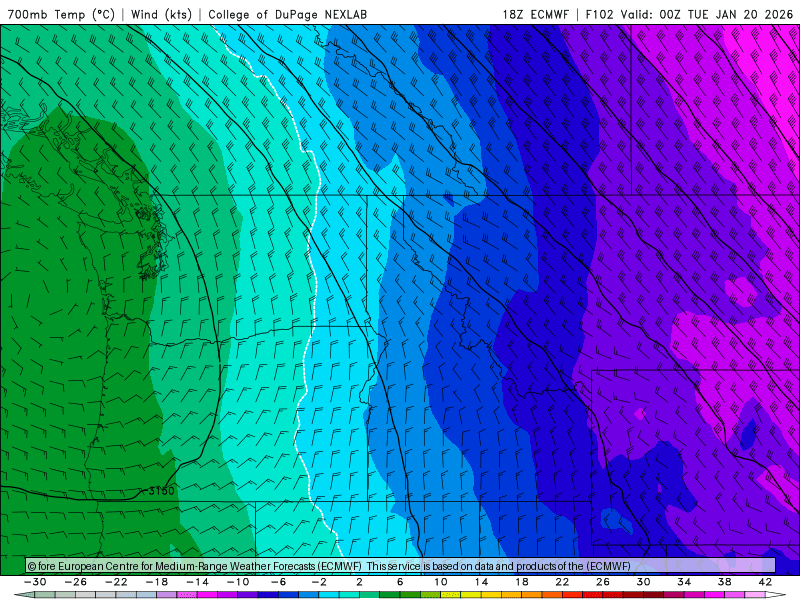Select the 30 value on the temperature scale
This screenshot has height=600, width=800.
click(643, 582)
